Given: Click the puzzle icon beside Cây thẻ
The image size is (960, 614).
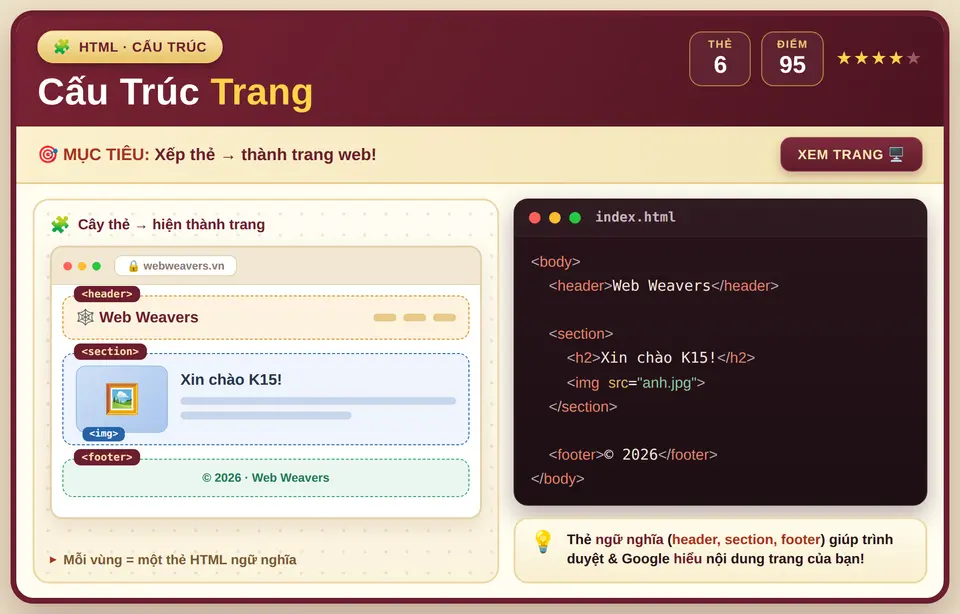Looking at the screenshot, I should tap(60, 225).
